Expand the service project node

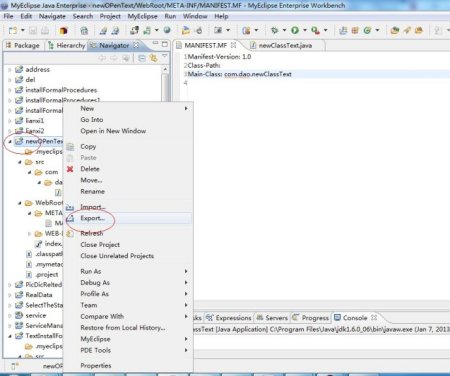10,315
